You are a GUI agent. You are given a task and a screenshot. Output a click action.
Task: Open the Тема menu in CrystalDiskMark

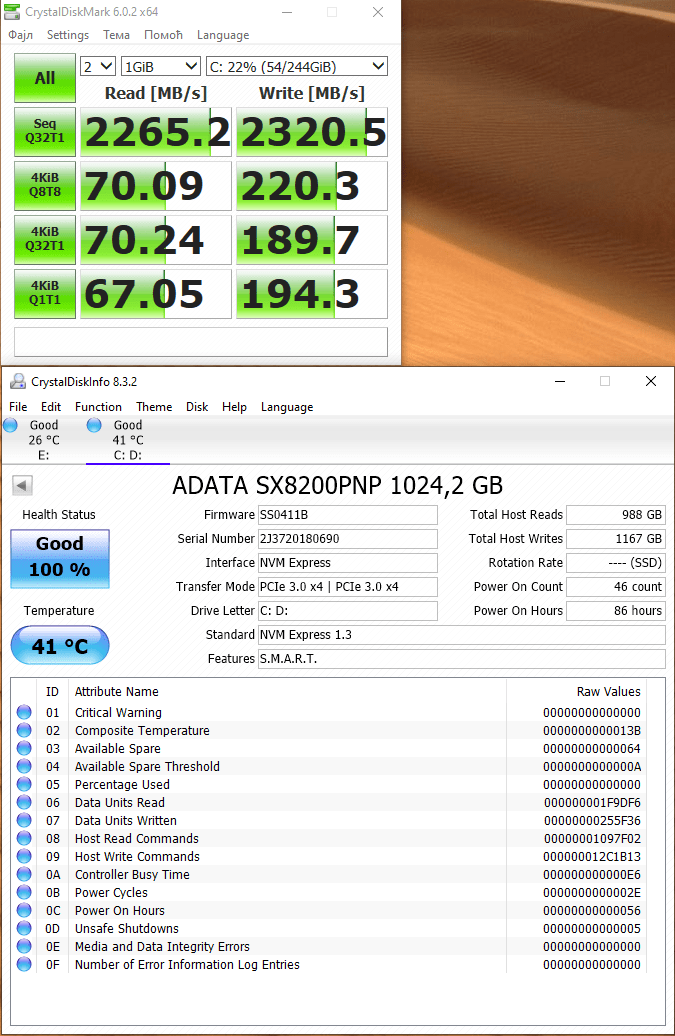pyautogui.click(x=116, y=35)
